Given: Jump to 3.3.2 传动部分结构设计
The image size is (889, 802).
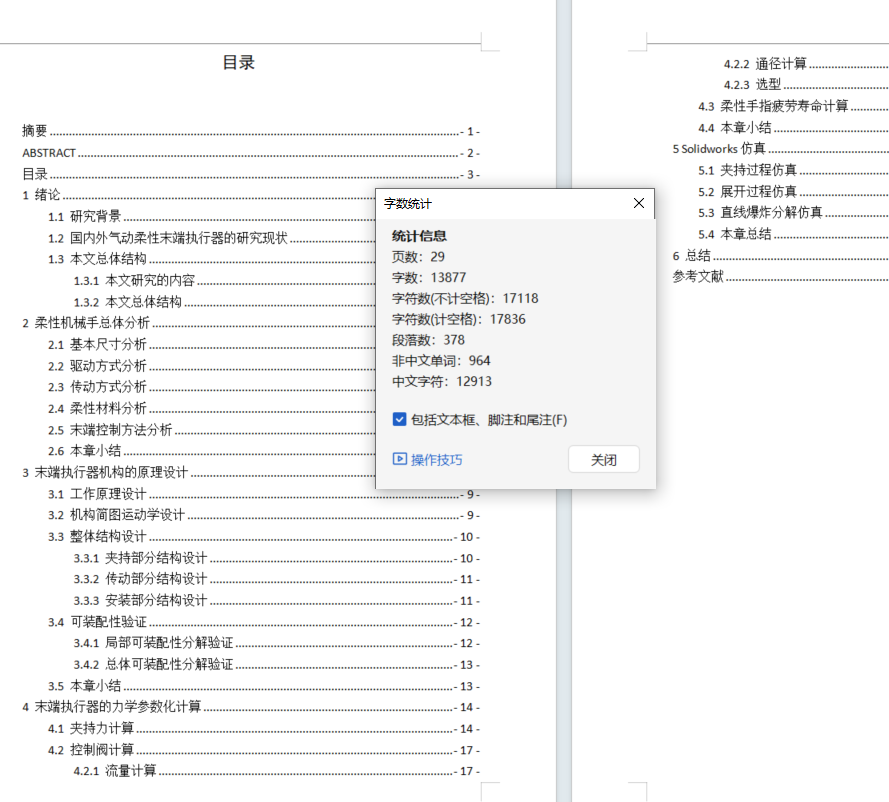Looking at the screenshot, I should pyautogui.click(x=277, y=579).
